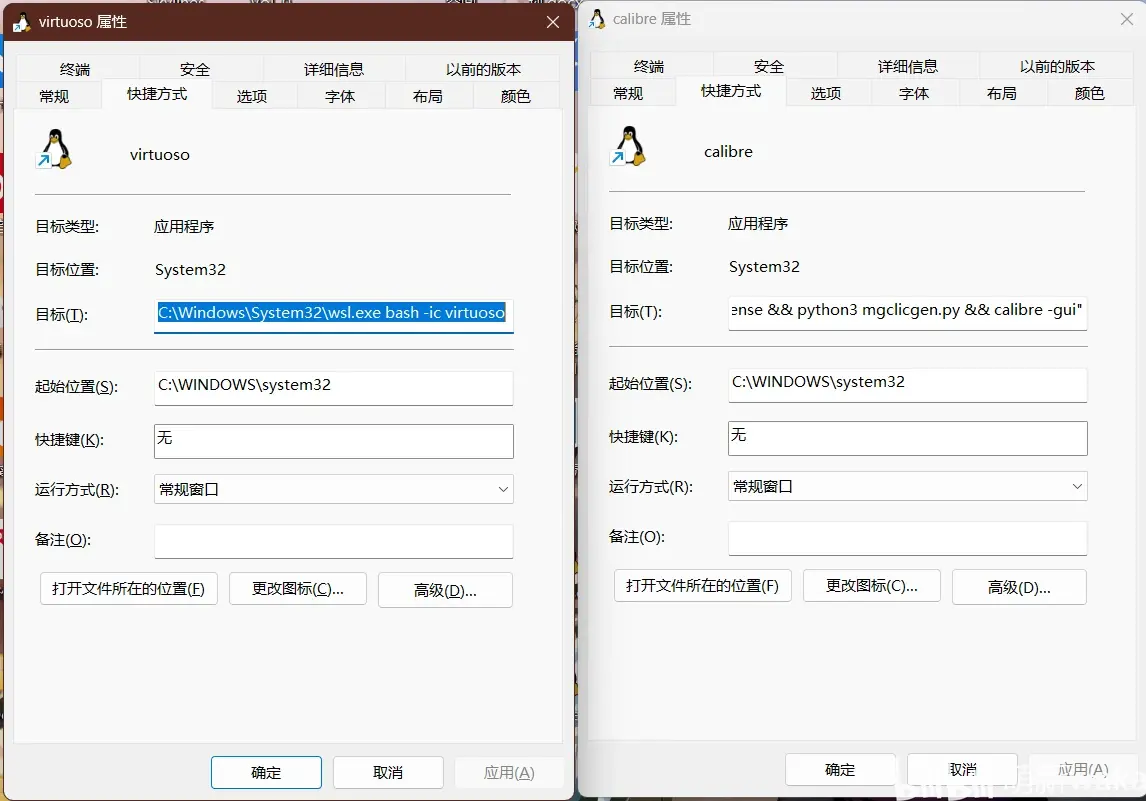Select the 快捷方式 tab in calibre properties
The height and width of the screenshot is (801, 1146).
(731, 91)
